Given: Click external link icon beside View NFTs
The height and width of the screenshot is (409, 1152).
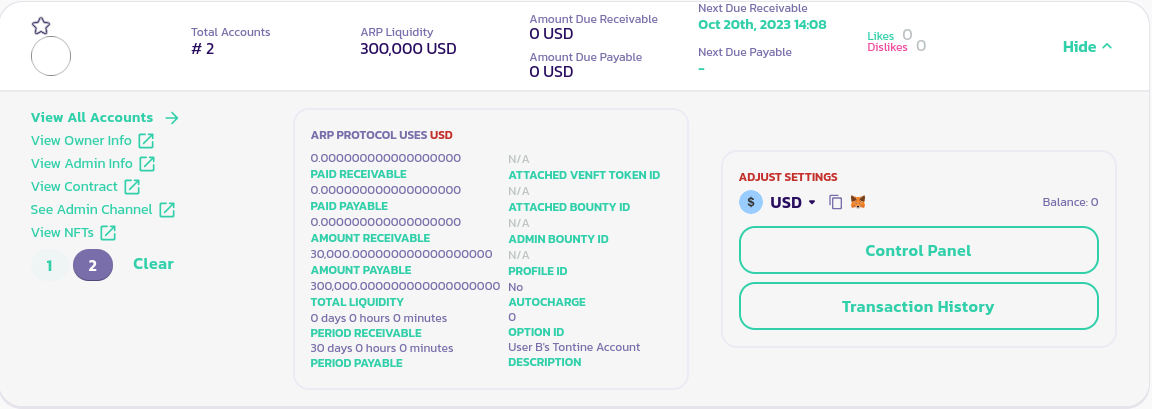Looking at the screenshot, I should [108, 233].
